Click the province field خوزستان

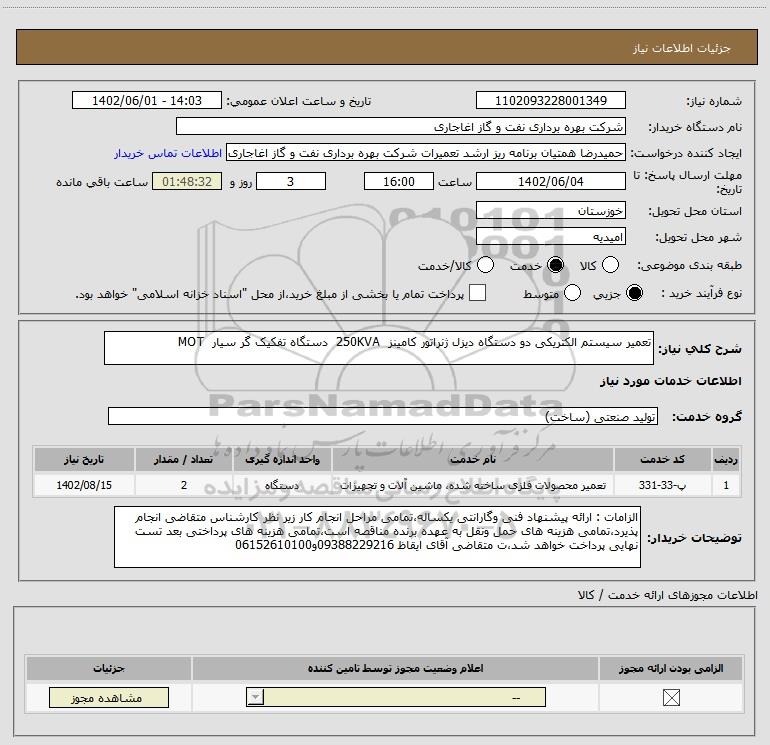[x=550, y=211]
